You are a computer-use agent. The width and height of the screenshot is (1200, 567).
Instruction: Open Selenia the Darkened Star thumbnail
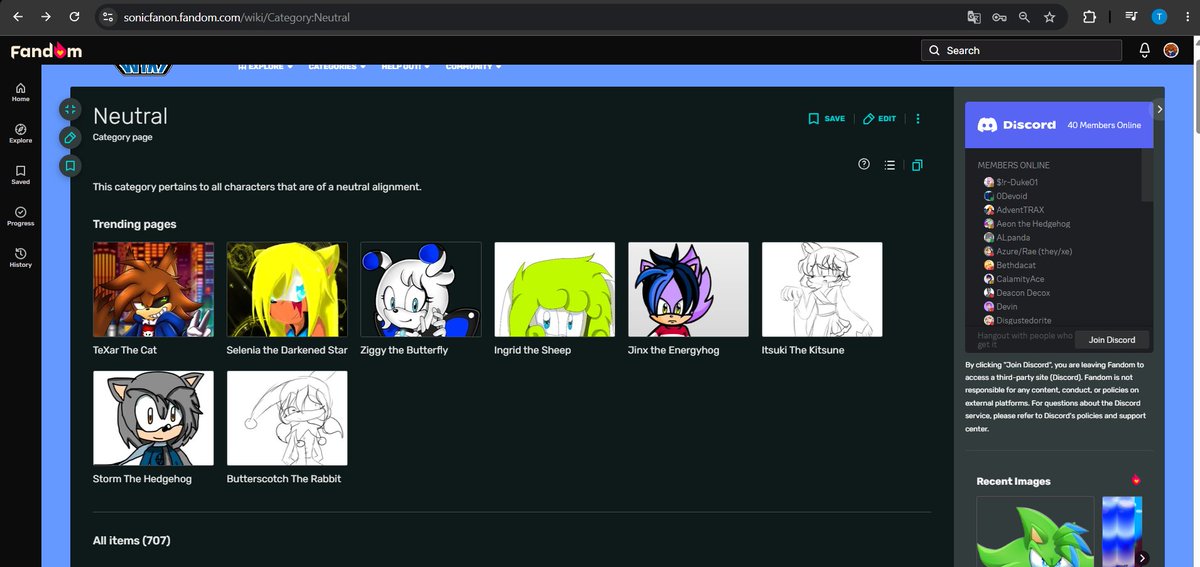coord(287,289)
